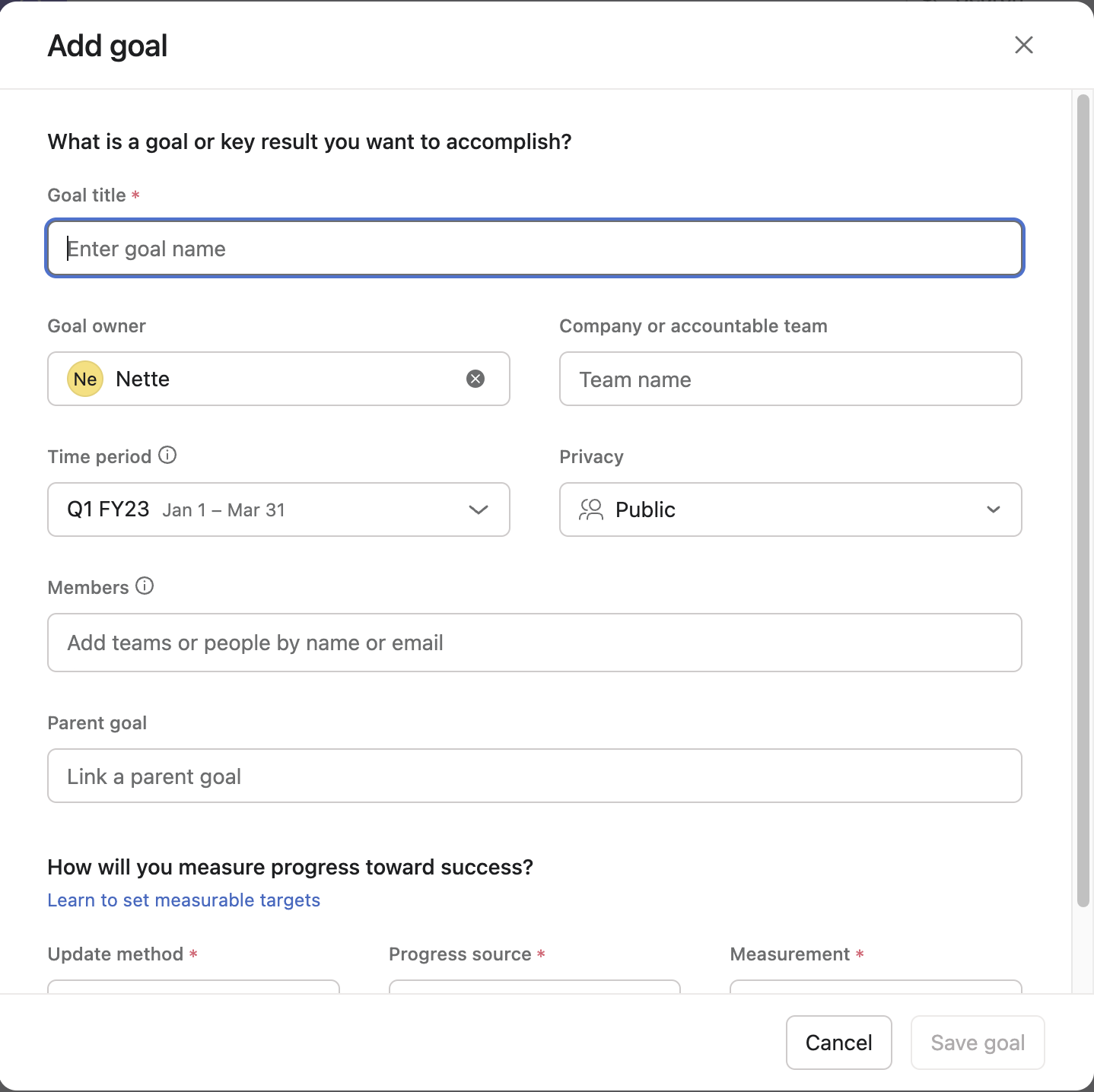Image resolution: width=1094 pixels, height=1092 pixels.
Task: Click the Ne avatar in Goal owner
Action: coord(85,379)
